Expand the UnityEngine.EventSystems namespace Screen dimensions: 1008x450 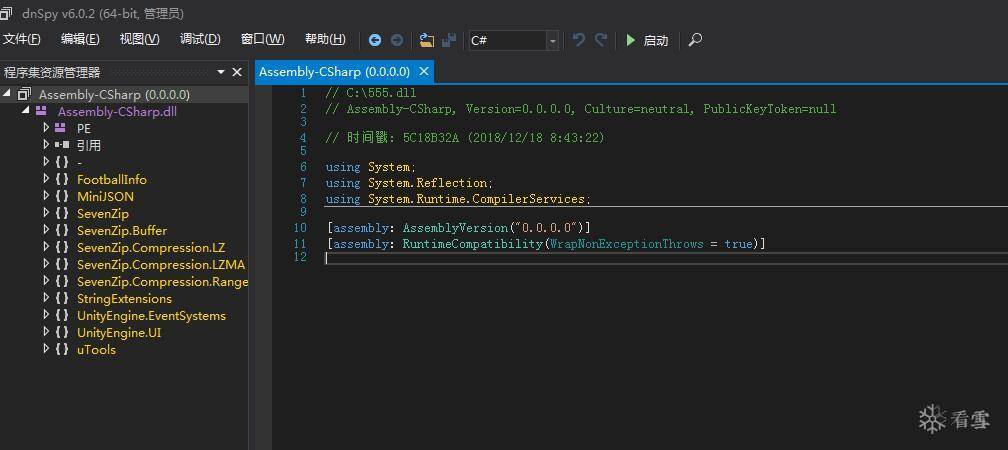46,315
